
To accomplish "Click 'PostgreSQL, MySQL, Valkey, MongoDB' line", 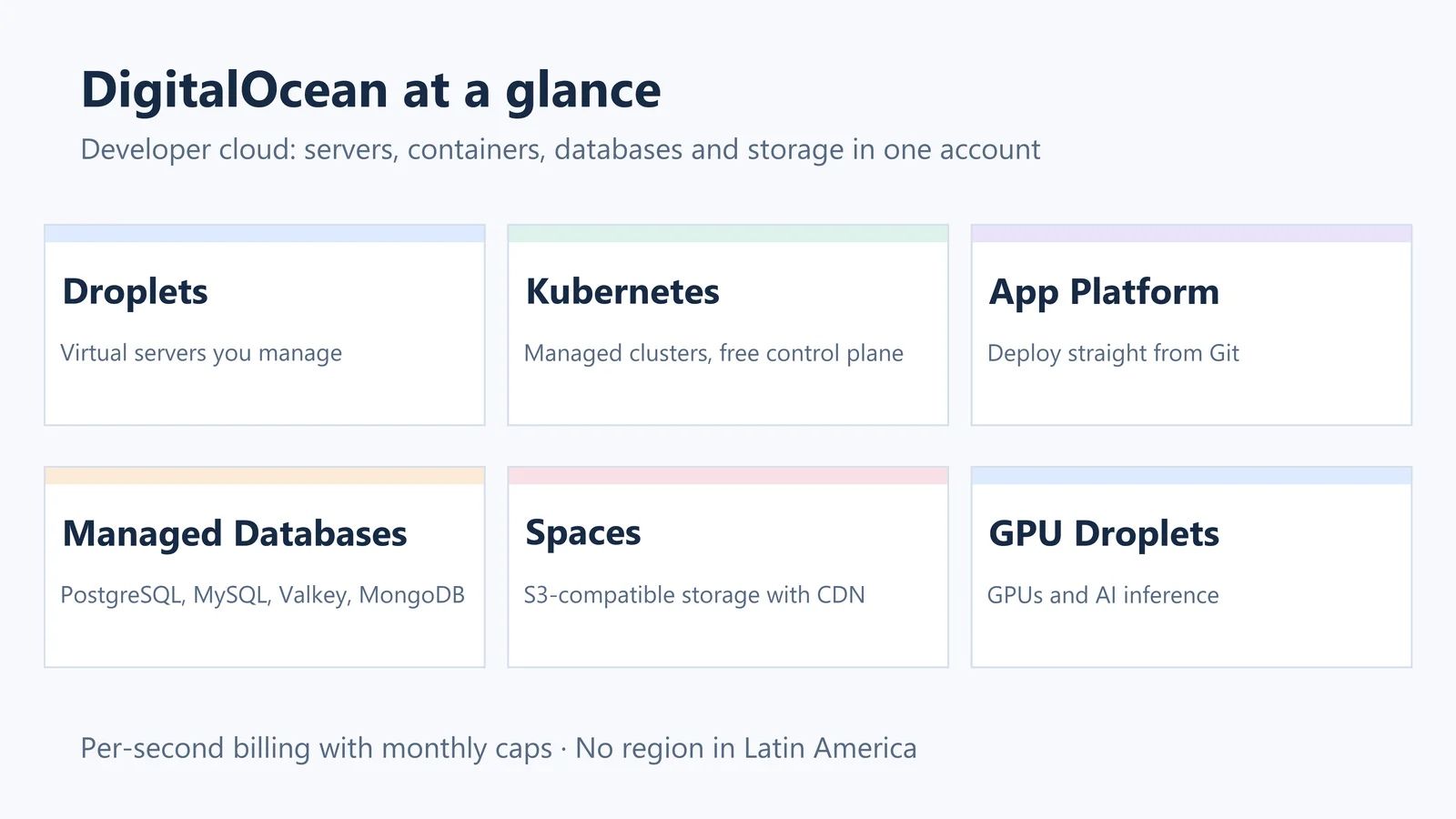I will click(262, 595).
